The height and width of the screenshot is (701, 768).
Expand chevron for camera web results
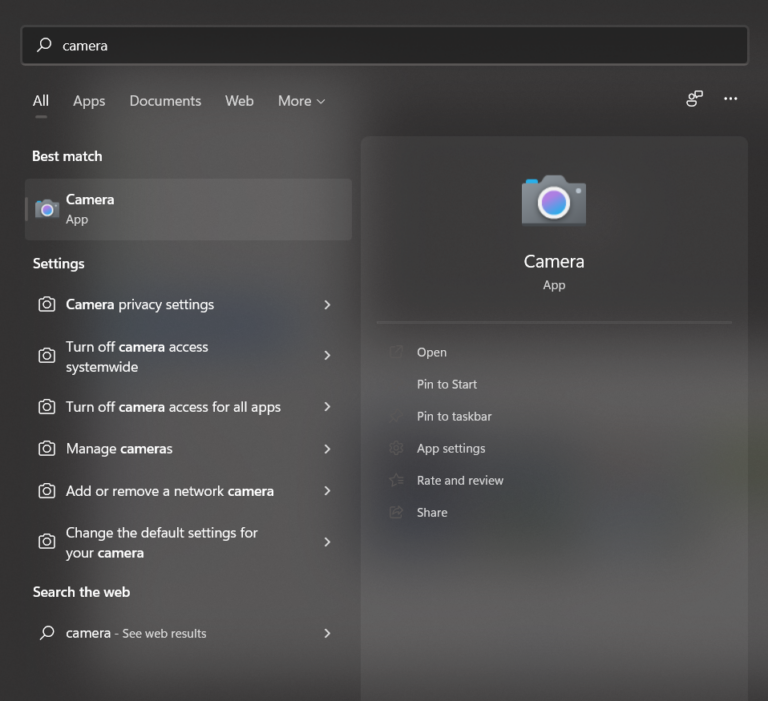pos(327,633)
